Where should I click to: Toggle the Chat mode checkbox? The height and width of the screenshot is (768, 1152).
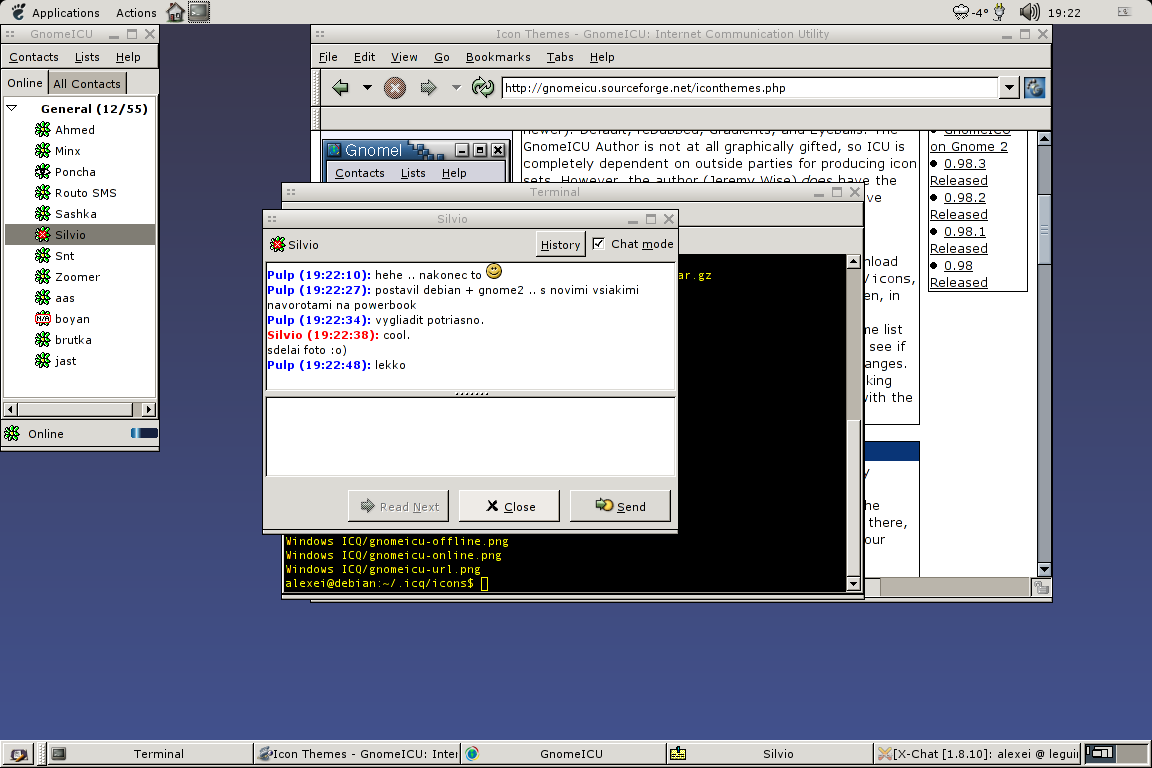(x=599, y=244)
